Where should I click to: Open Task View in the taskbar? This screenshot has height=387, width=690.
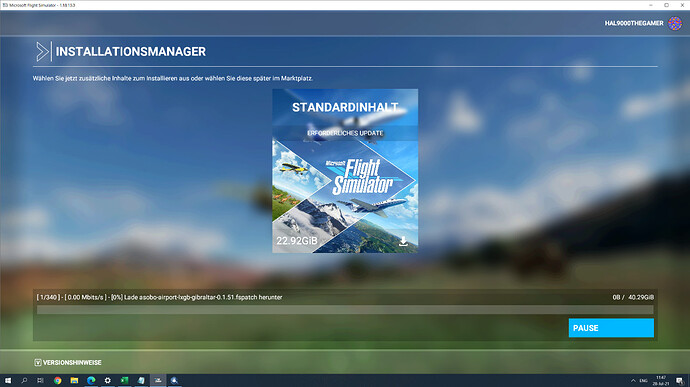pos(40,380)
